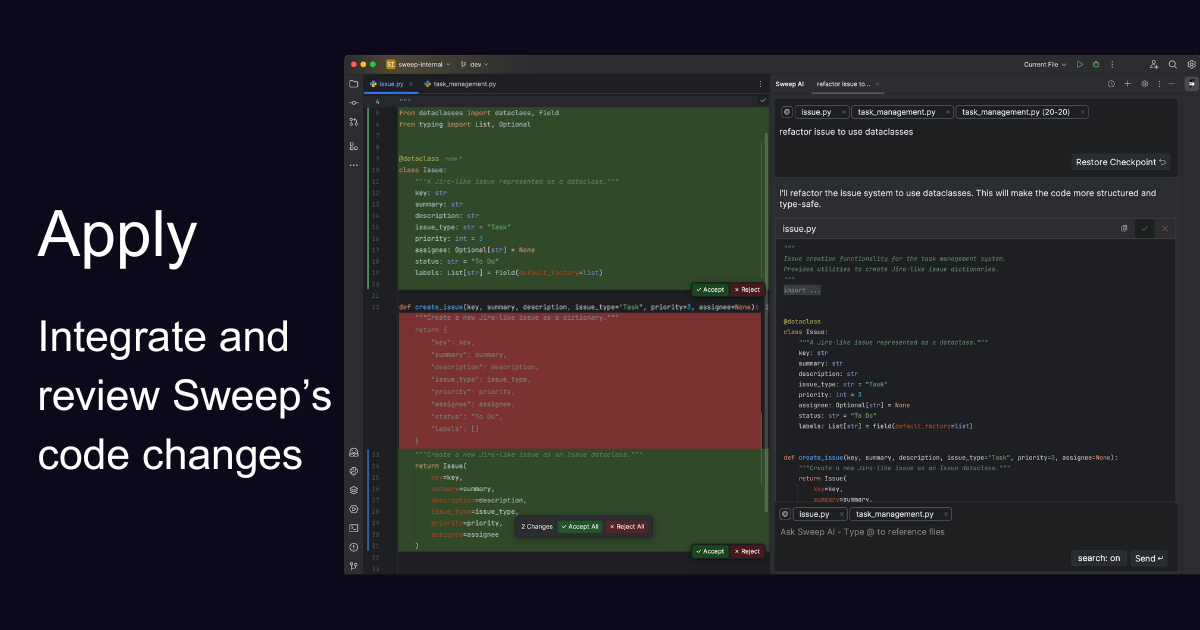Open more run actions menu
This screenshot has width=1200, height=630.
[1112, 64]
